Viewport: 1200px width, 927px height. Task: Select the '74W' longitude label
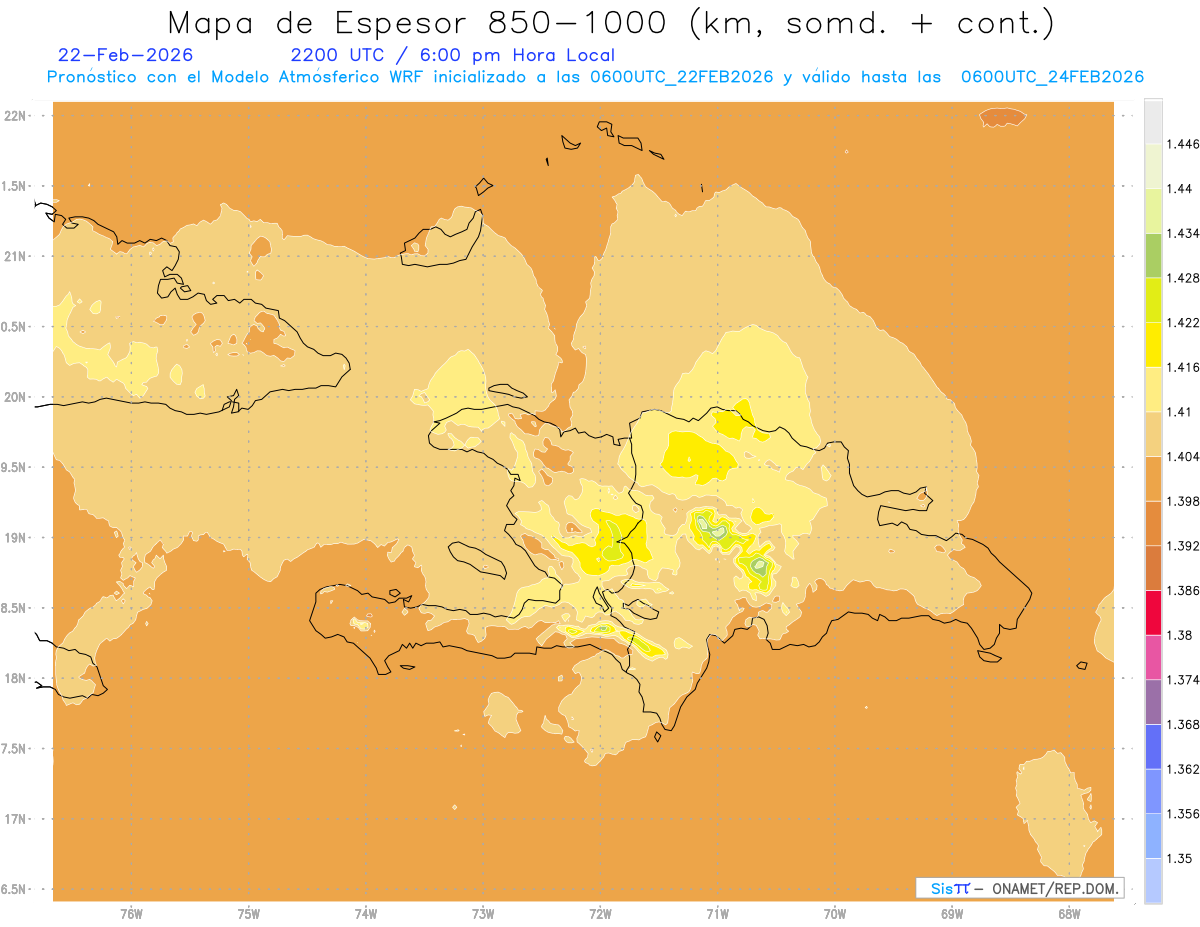pyautogui.click(x=366, y=914)
